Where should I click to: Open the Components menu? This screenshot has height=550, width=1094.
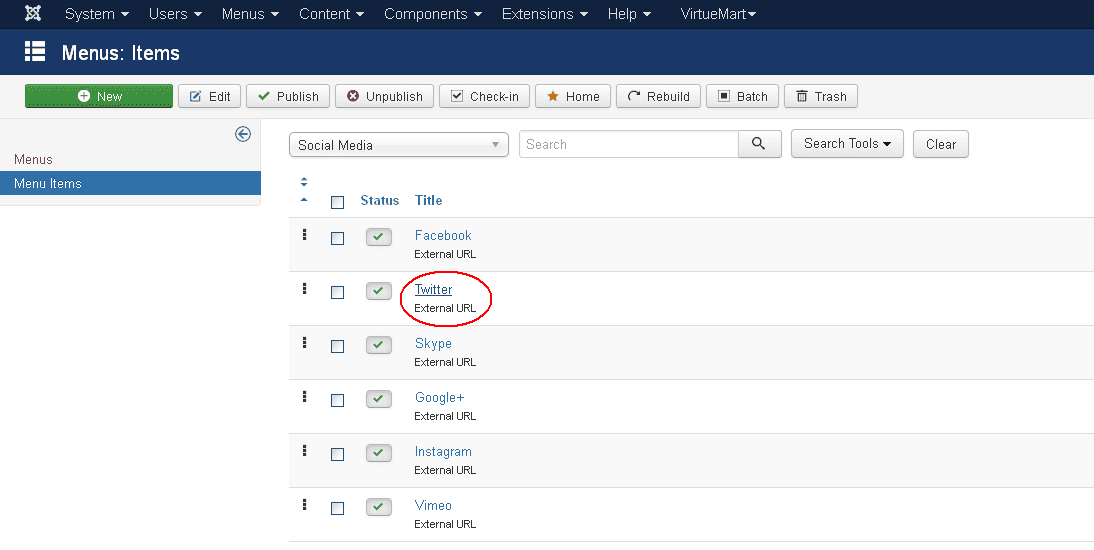pyautogui.click(x=433, y=14)
